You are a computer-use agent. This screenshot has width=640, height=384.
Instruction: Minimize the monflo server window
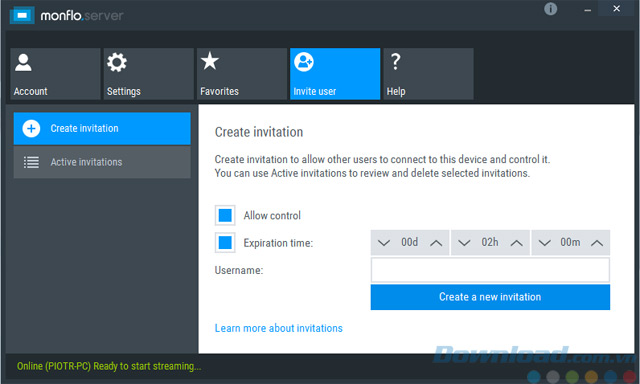coord(587,9)
